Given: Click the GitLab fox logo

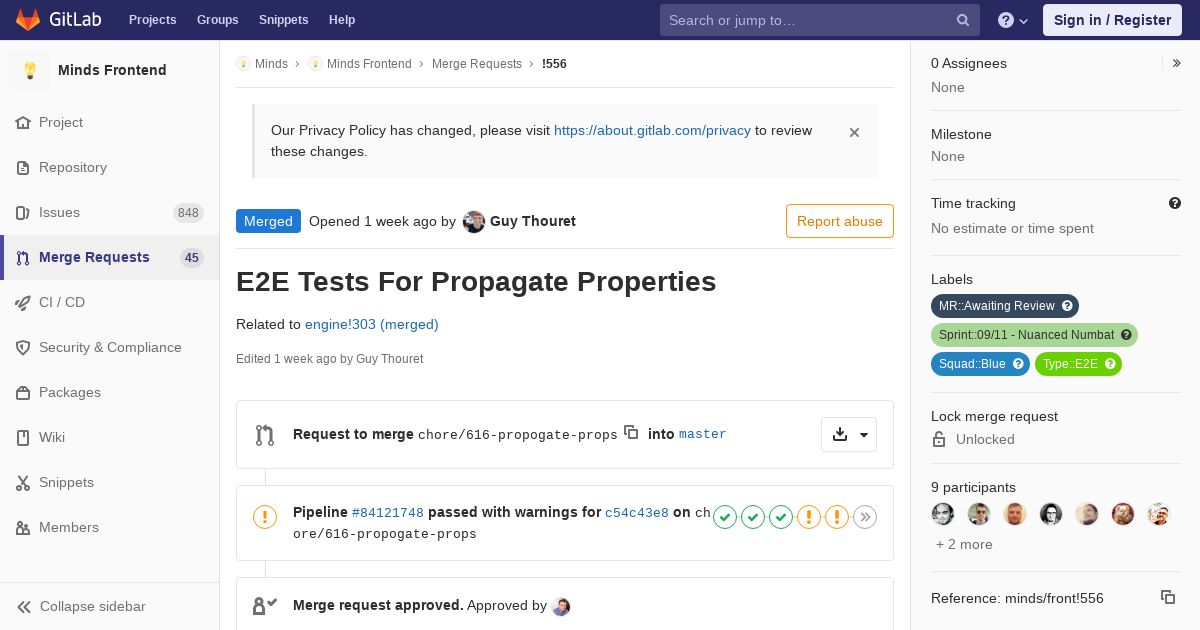Looking at the screenshot, I should [x=28, y=19].
